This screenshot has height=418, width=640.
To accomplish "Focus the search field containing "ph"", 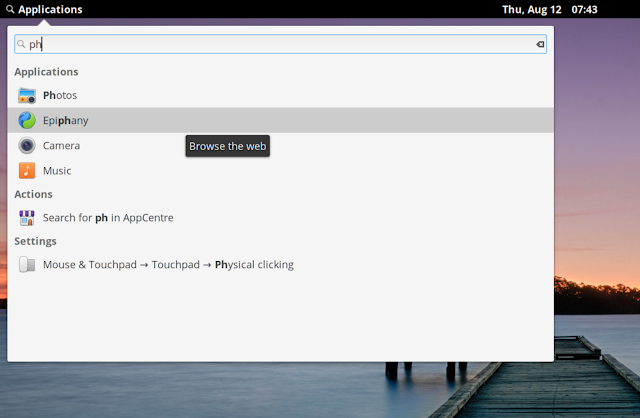I will (x=280, y=44).
